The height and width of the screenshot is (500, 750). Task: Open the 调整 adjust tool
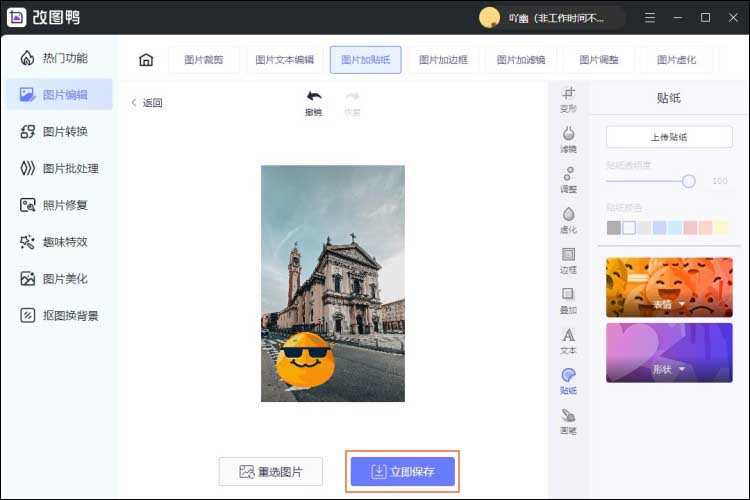pyautogui.click(x=568, y=179)
